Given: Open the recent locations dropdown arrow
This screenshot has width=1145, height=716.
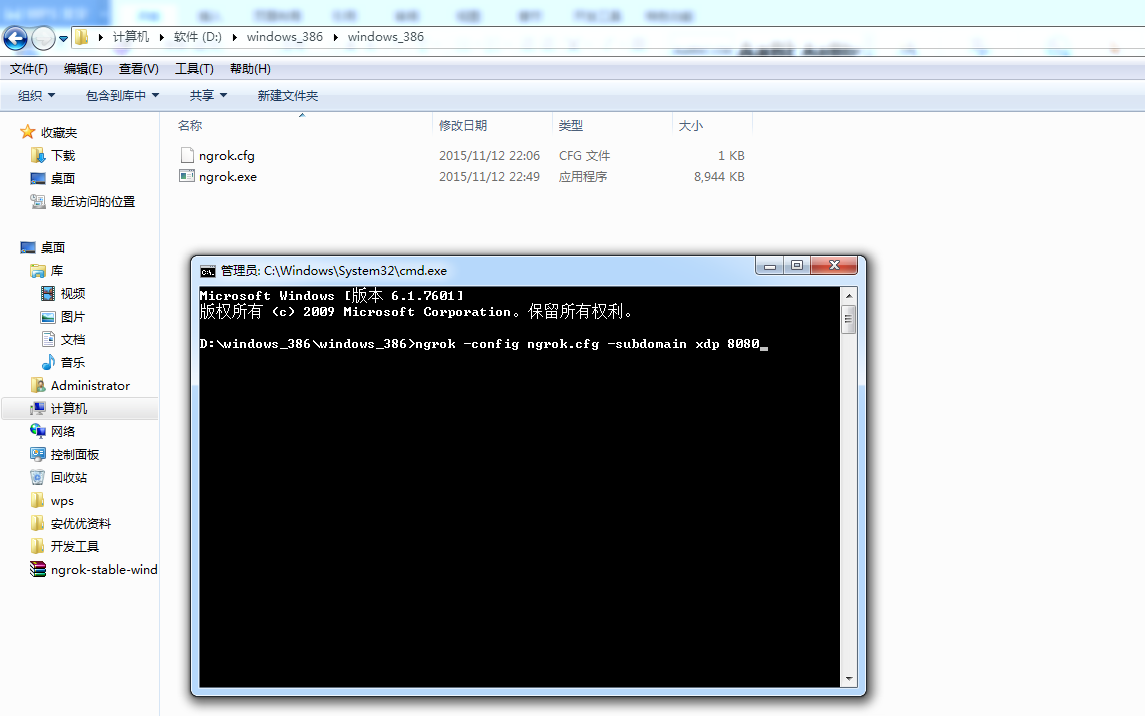Looking at the screenshot, I should 64,39.
